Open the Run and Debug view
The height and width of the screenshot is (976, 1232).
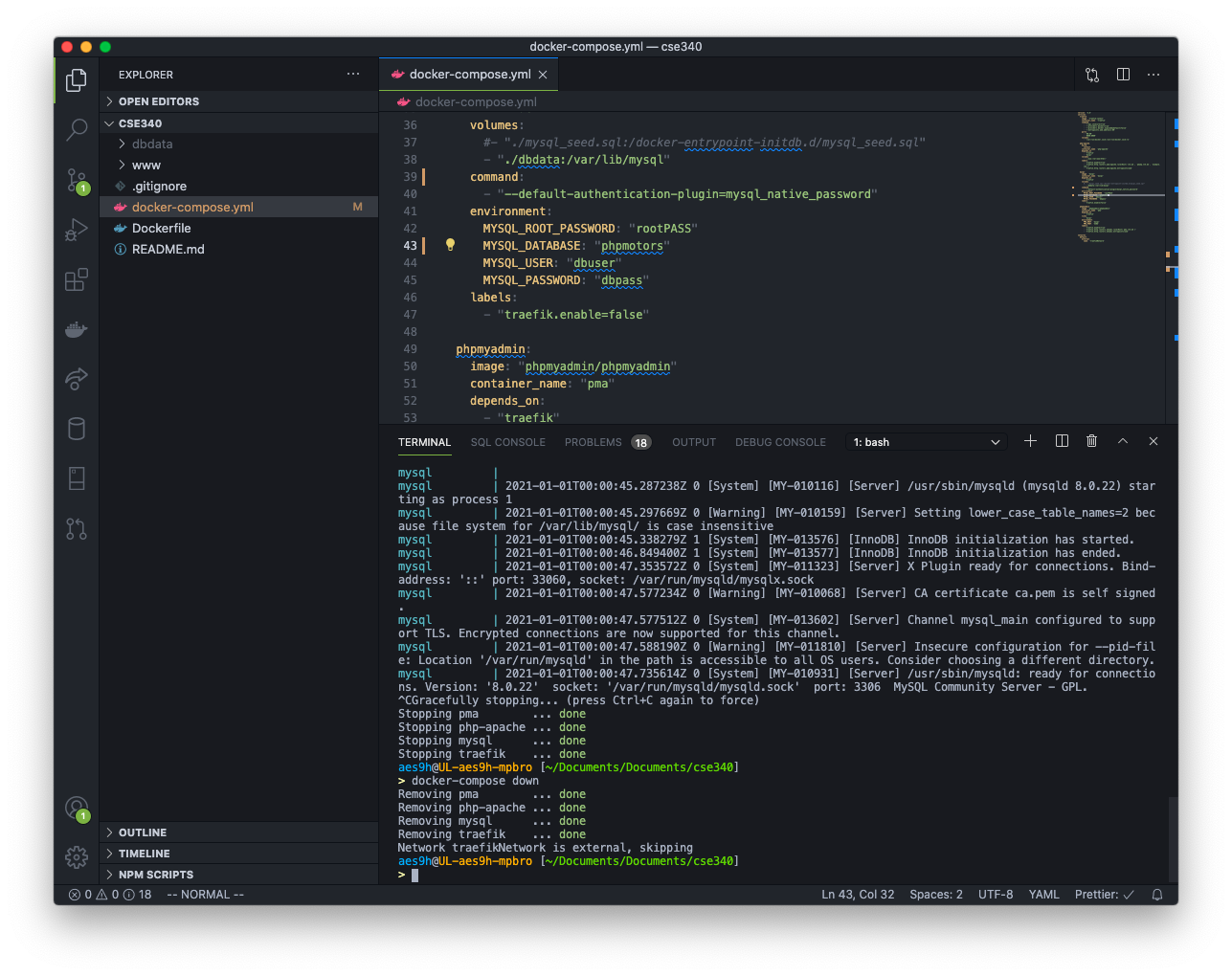click(x=77, y=230)
